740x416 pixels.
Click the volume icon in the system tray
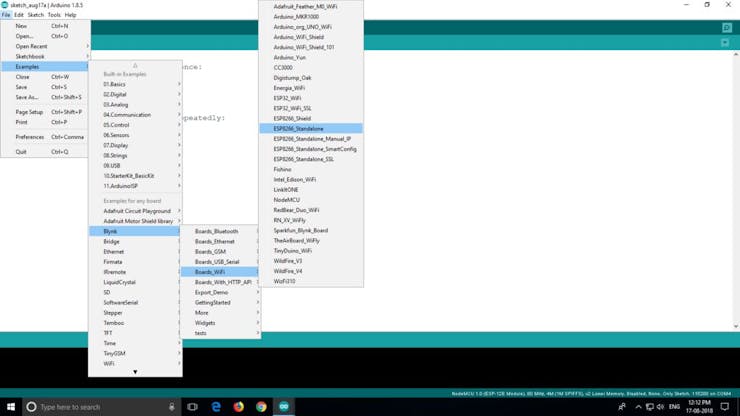point(660,407)
